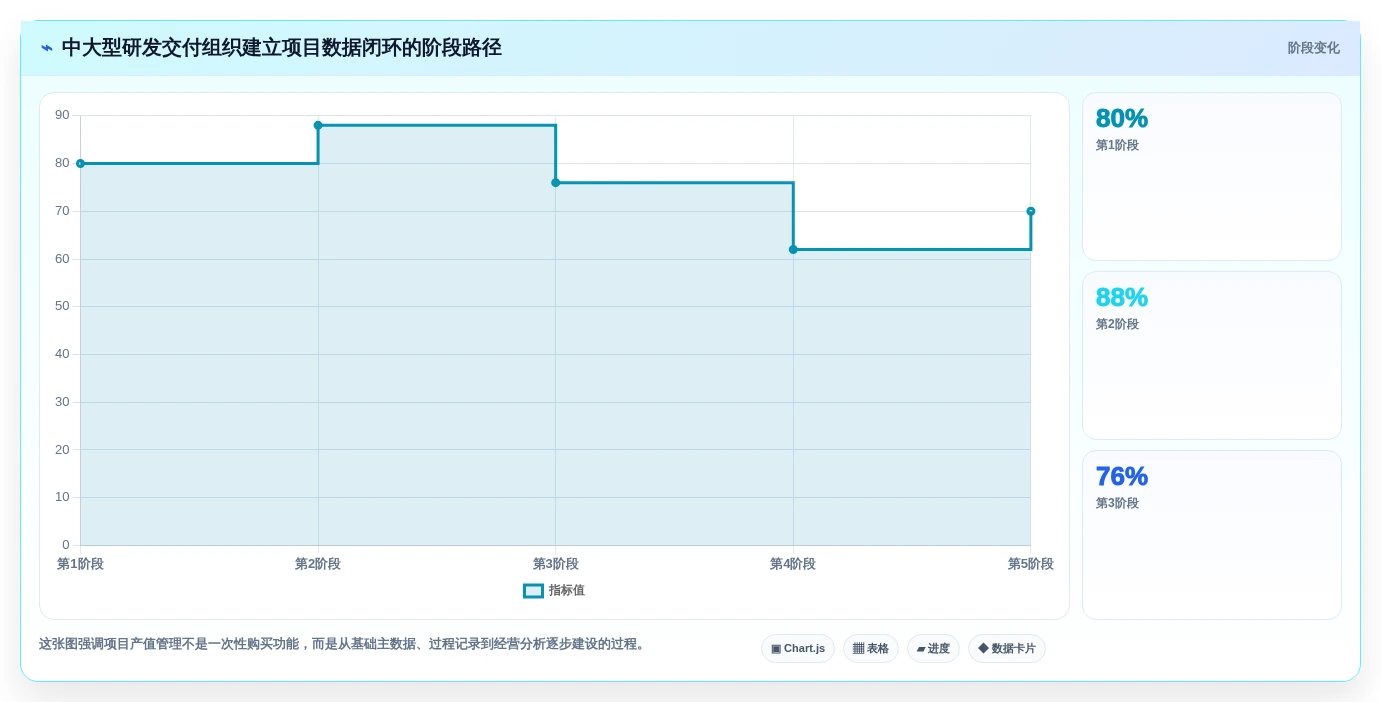
Task: Open the 76% 第3阶段 card
Action: point(1212,535)
